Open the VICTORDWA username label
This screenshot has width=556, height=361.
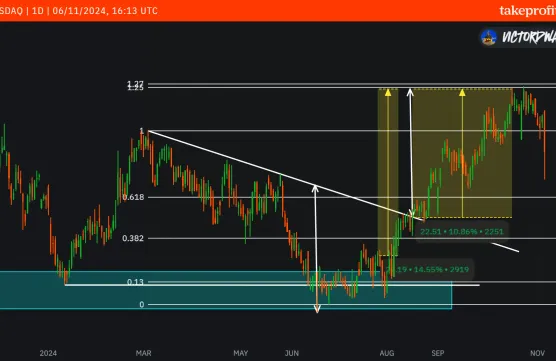[x=528, y=38]
